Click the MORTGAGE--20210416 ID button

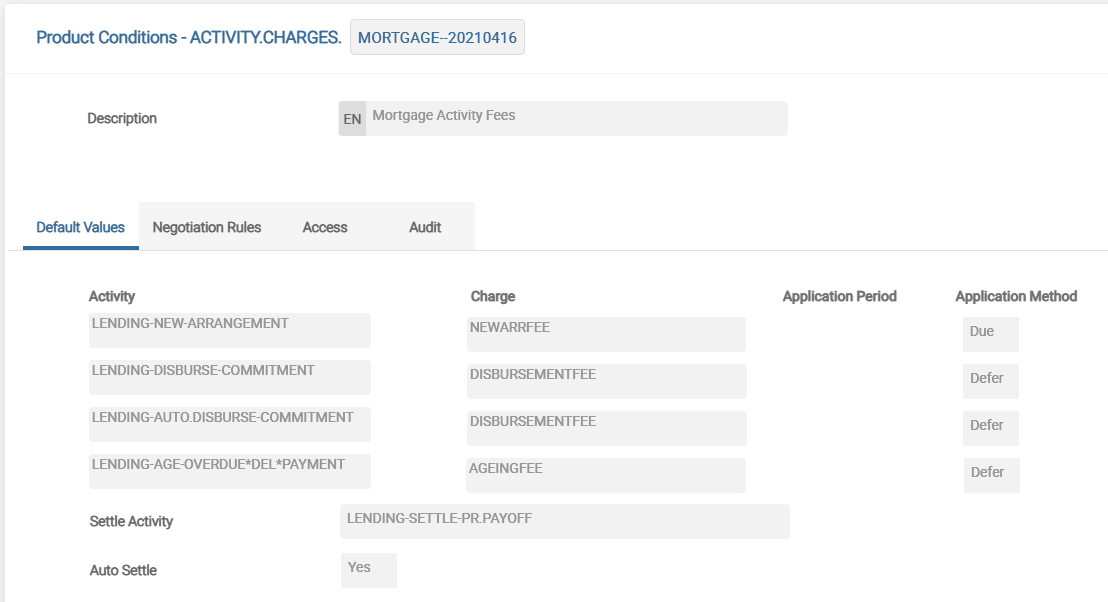(x=437, y=38)
